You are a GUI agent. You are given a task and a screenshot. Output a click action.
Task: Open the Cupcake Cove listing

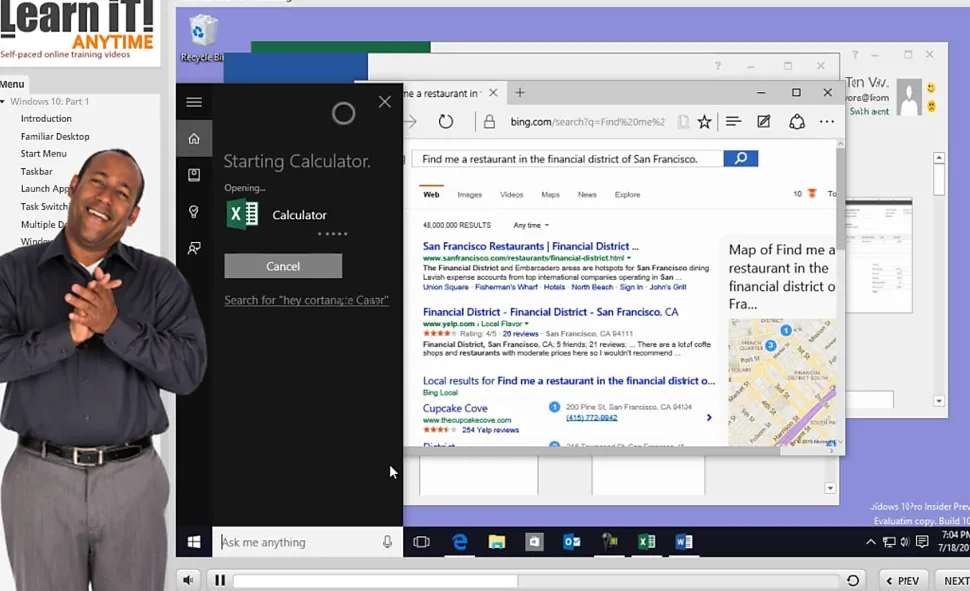click(x=455, y=408)
